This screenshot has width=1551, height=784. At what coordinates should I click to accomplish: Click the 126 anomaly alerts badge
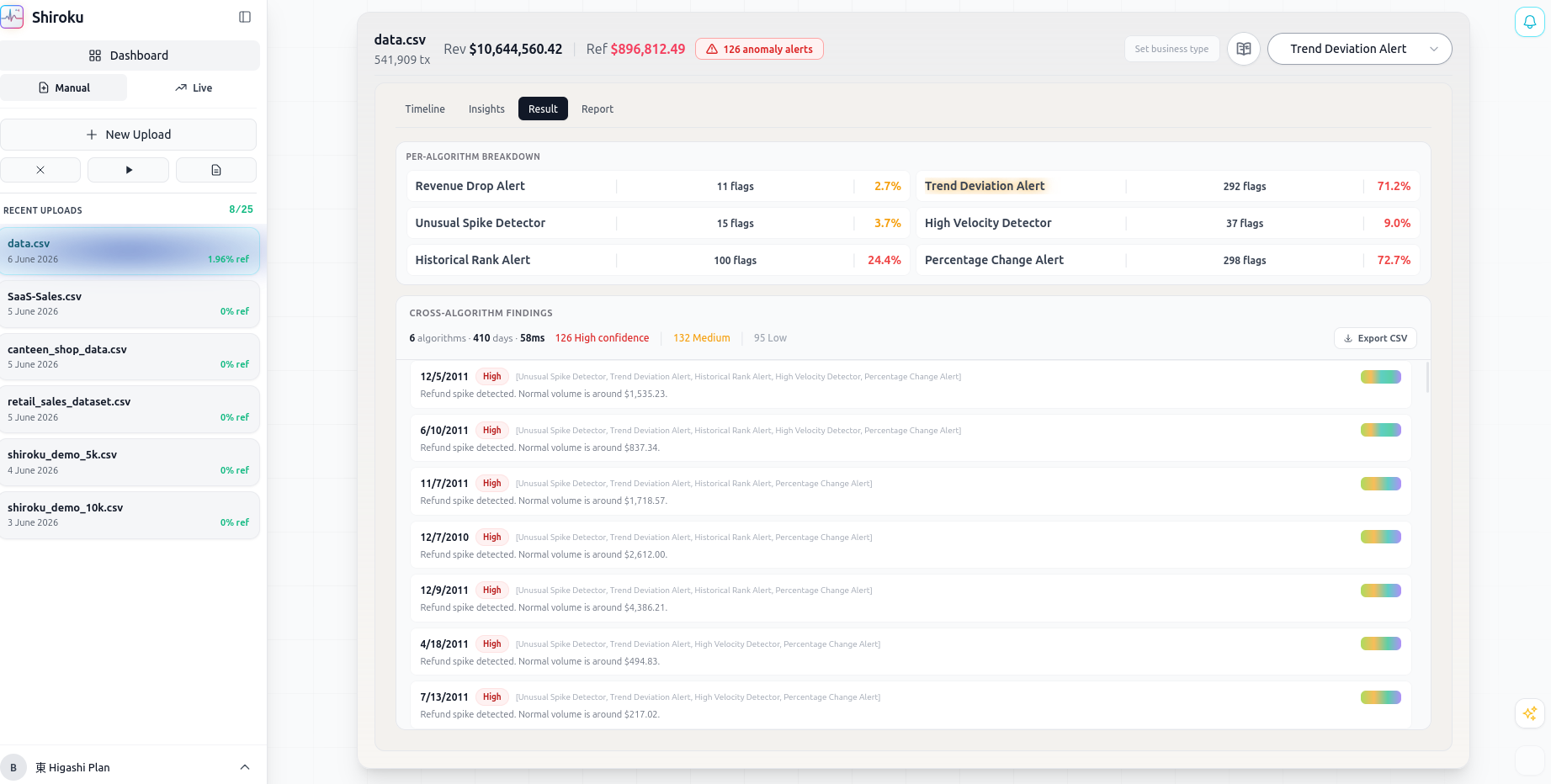point(759,49)
